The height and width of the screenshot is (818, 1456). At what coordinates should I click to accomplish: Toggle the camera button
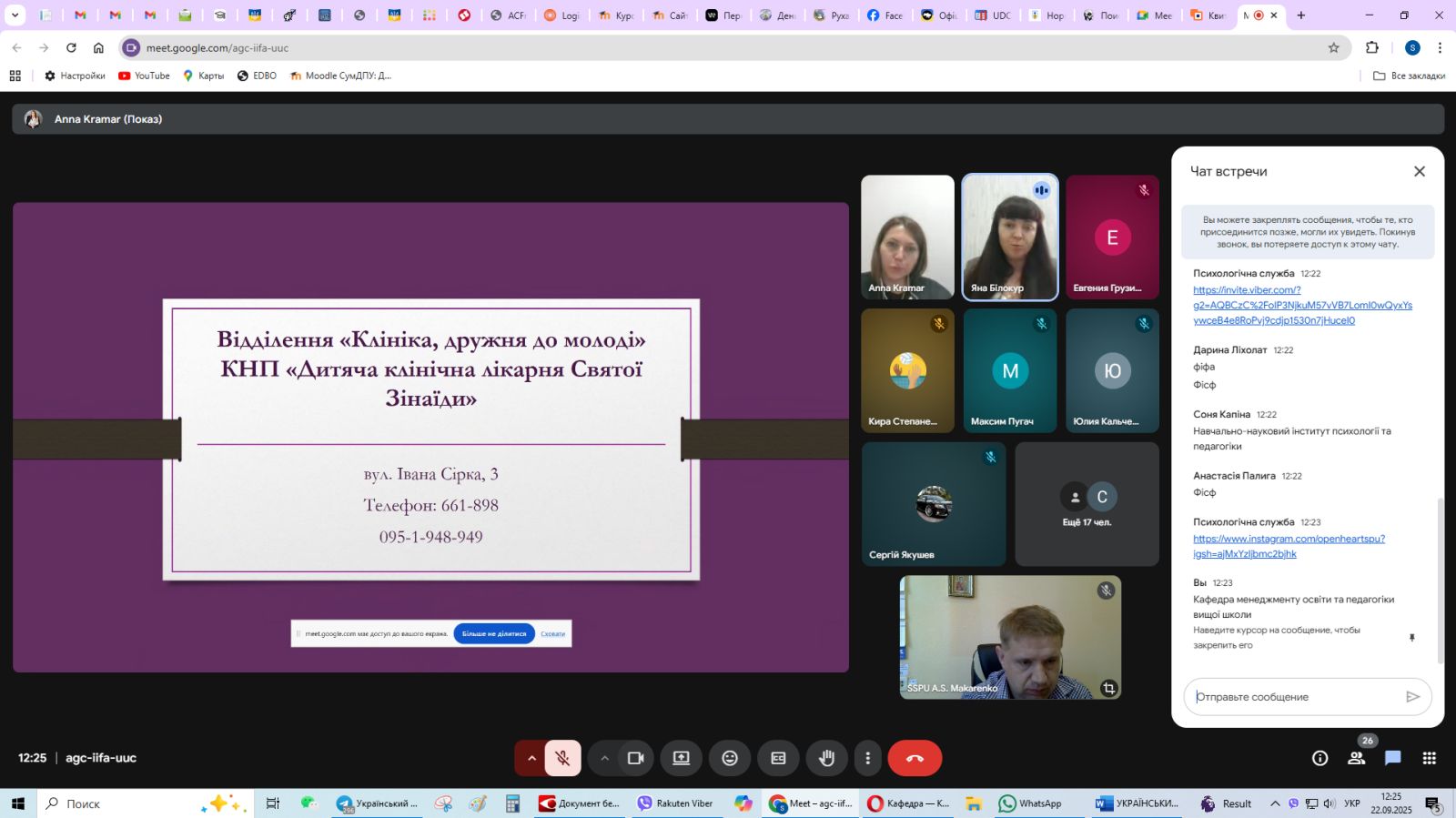pos(635,758)
